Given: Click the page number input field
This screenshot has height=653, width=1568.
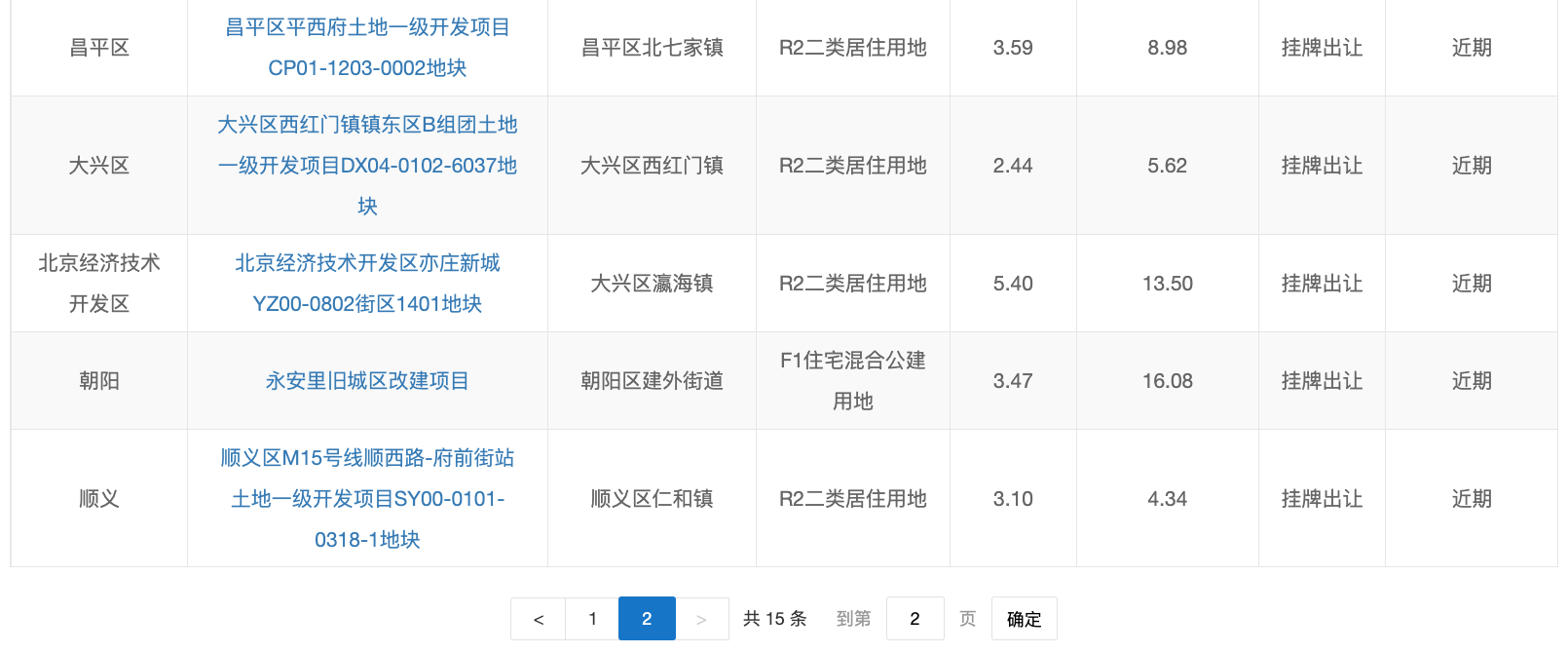Looking at the screenshot, I should point(915,619).
